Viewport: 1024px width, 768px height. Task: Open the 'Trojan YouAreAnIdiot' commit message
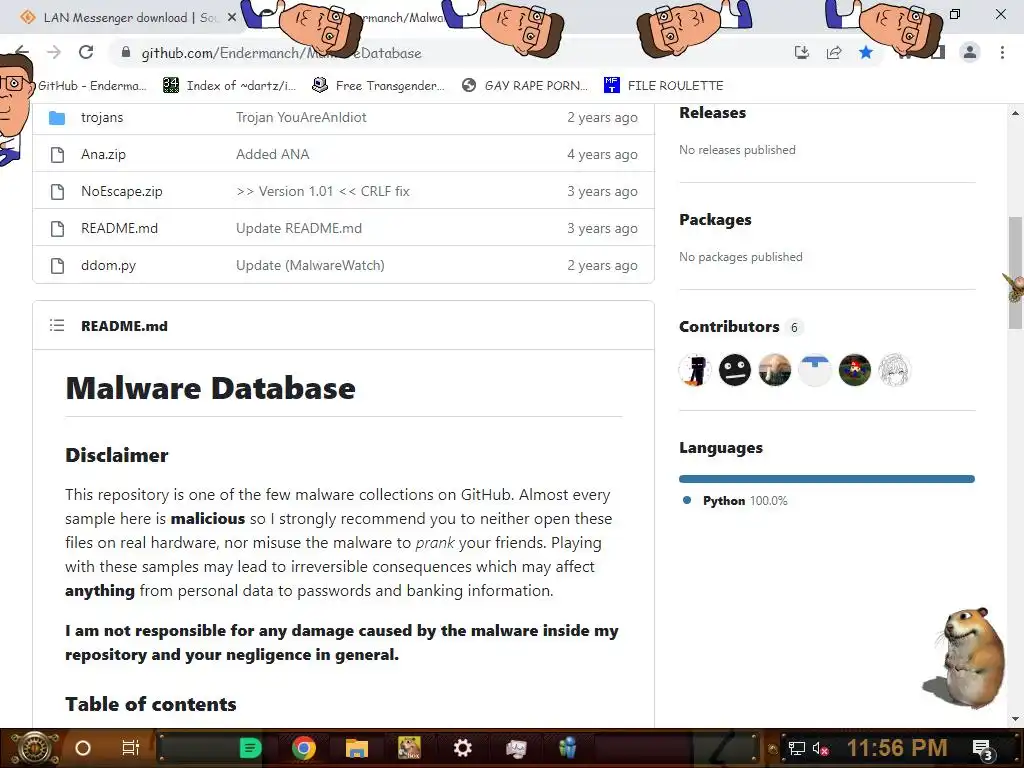pos(301,118)
